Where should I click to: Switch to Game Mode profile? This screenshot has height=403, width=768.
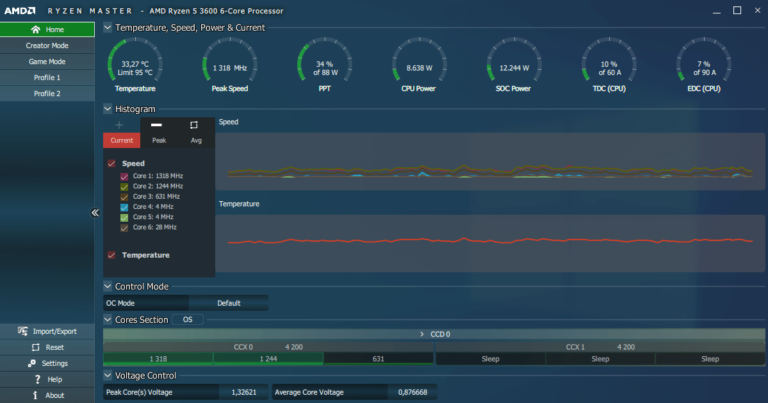[x=48, y=61]
